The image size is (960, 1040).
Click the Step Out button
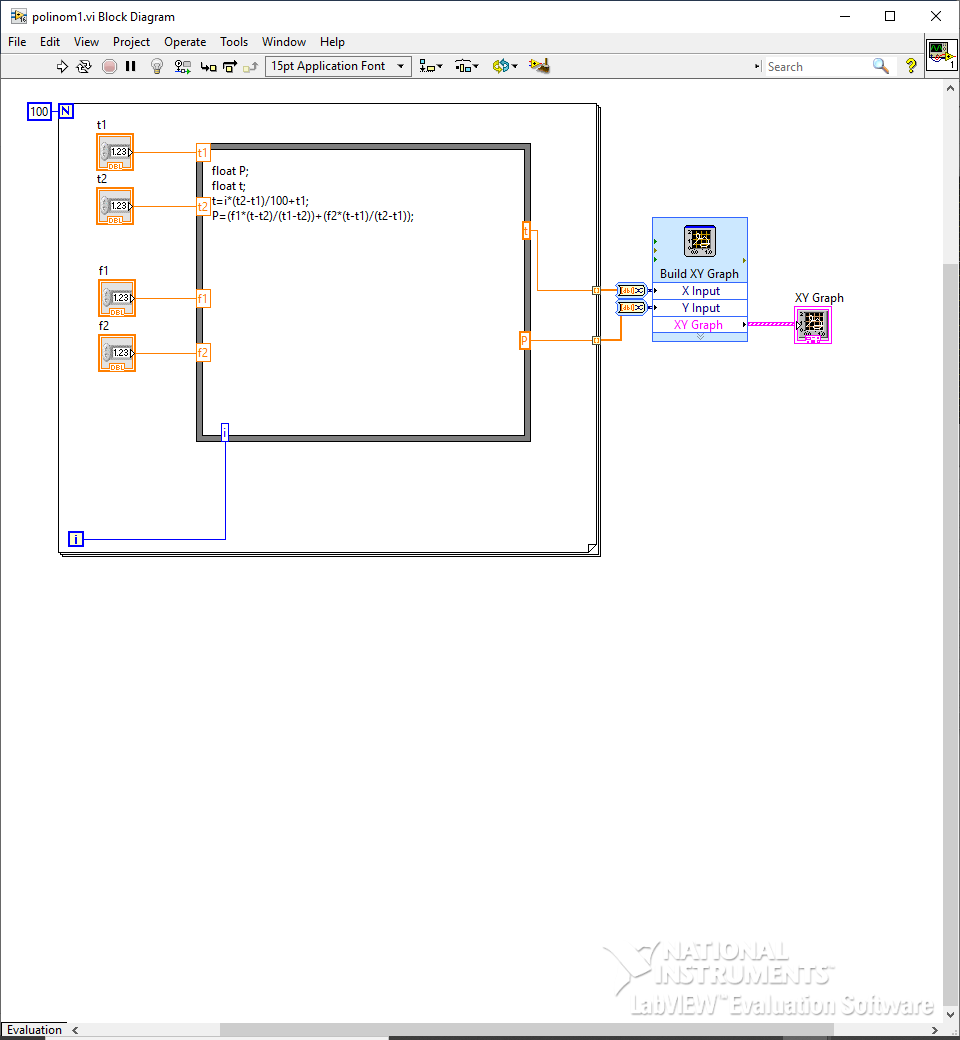click(x=250, y=67)
